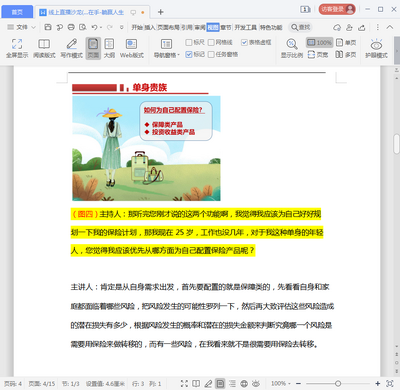Switch to Full Screen Display (全屏显示)
Image resolution: width=400 pixels, height=390 pixels.
click(x=17, y=48)
